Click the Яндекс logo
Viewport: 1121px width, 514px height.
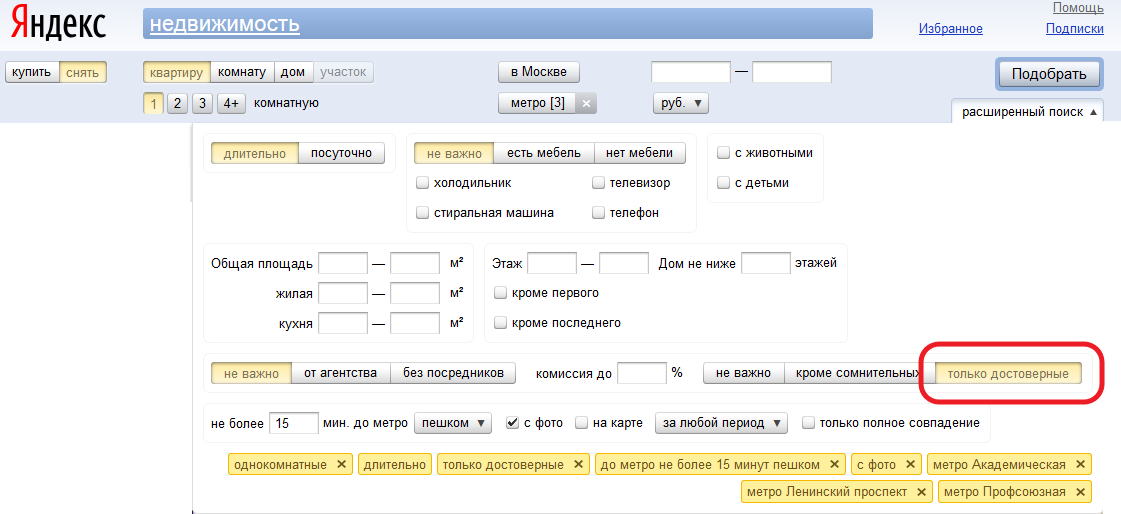[x=58, y=24]
